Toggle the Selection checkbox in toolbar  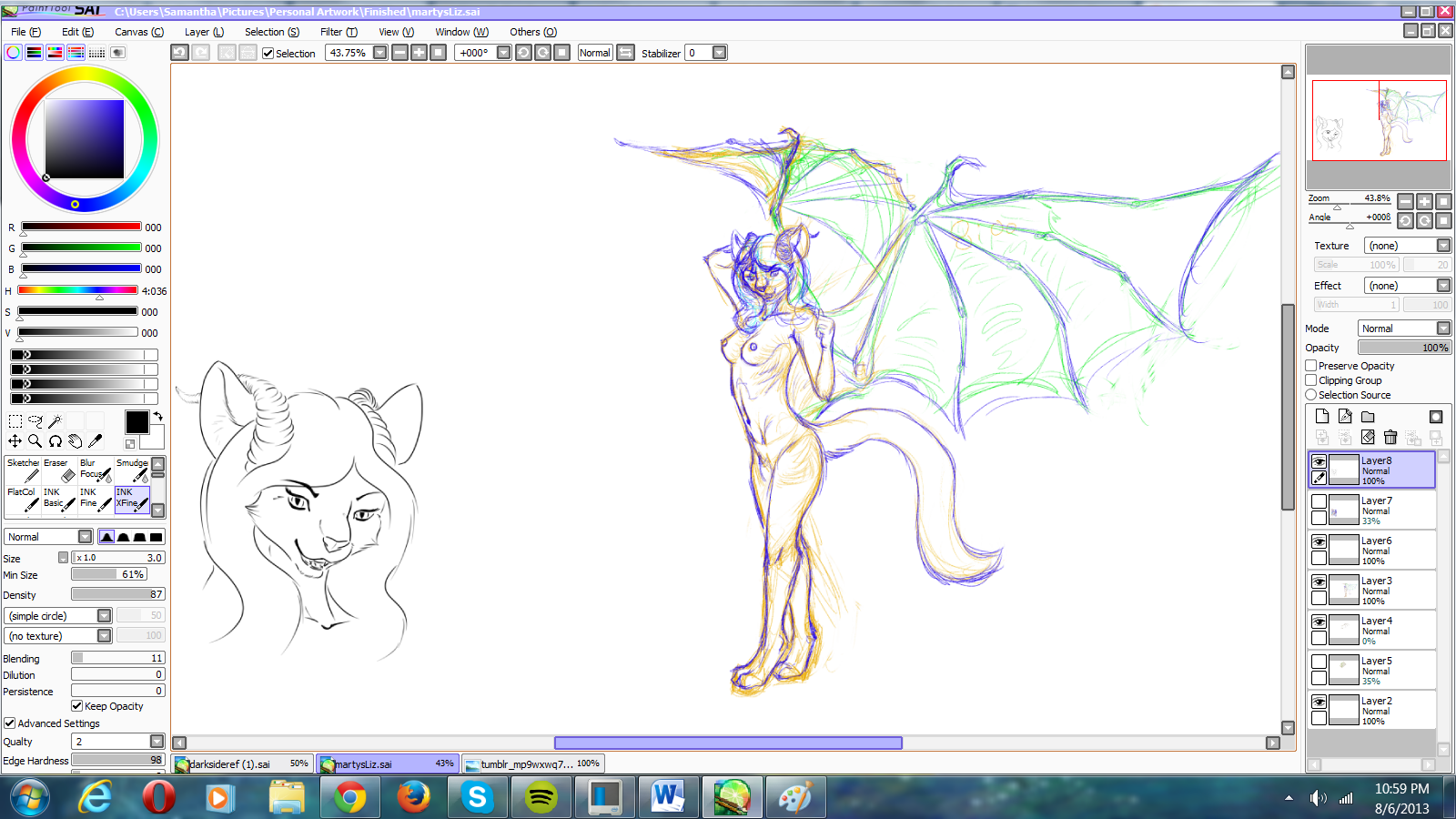pyautogui.click(x=268, y=54)
